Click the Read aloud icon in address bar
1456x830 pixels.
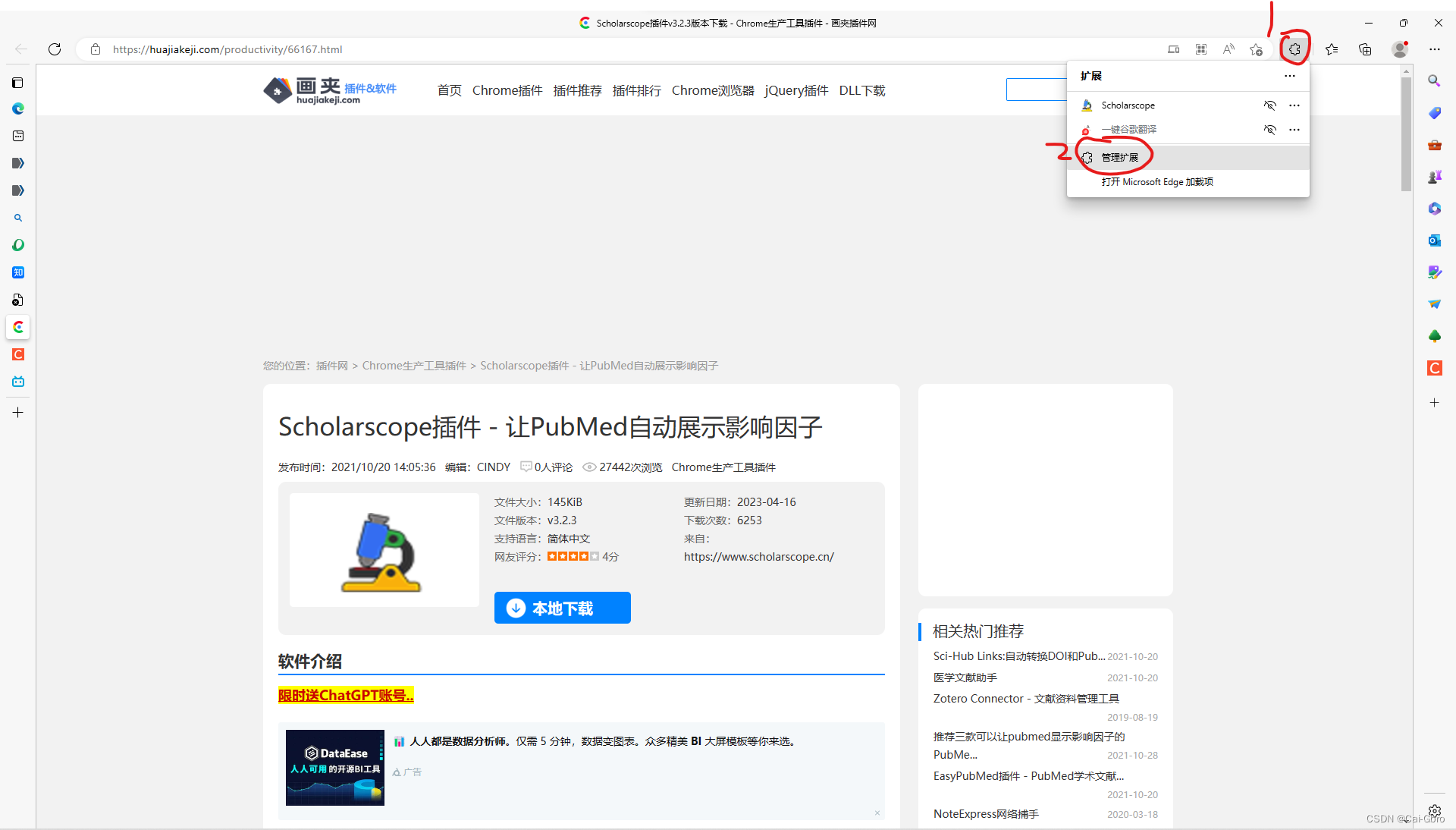(1228, 49)
